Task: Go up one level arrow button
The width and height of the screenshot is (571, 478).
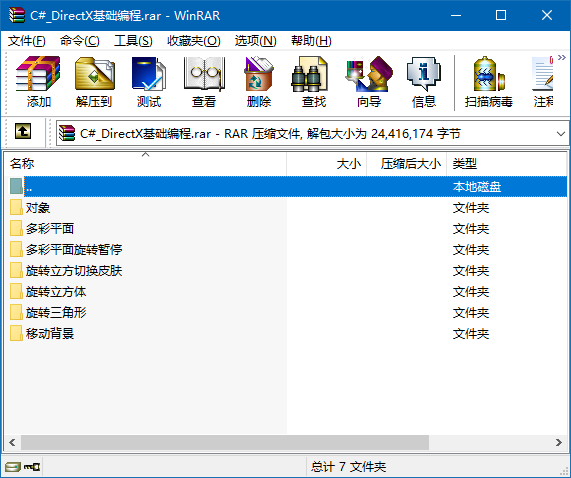Action: point(23,131)
